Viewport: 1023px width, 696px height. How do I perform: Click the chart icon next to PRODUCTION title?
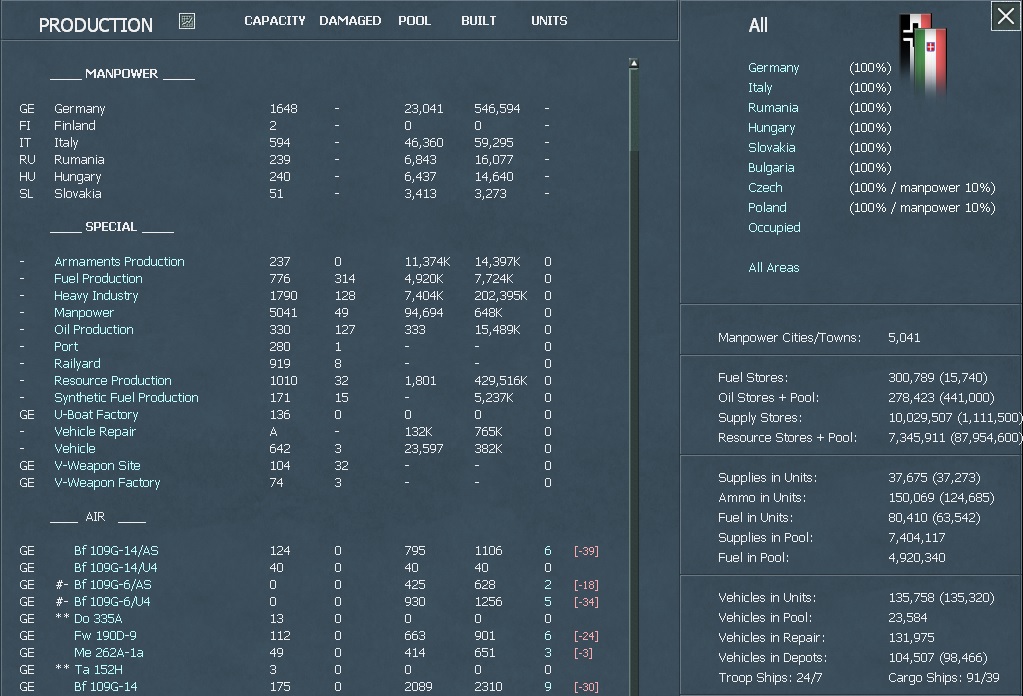(187, 22)
